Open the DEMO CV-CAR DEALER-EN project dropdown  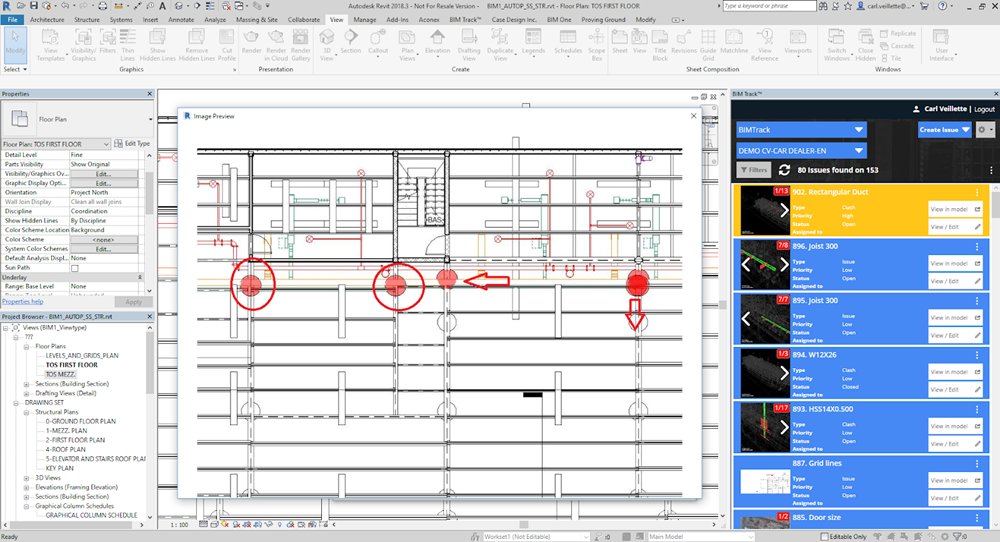801,150
